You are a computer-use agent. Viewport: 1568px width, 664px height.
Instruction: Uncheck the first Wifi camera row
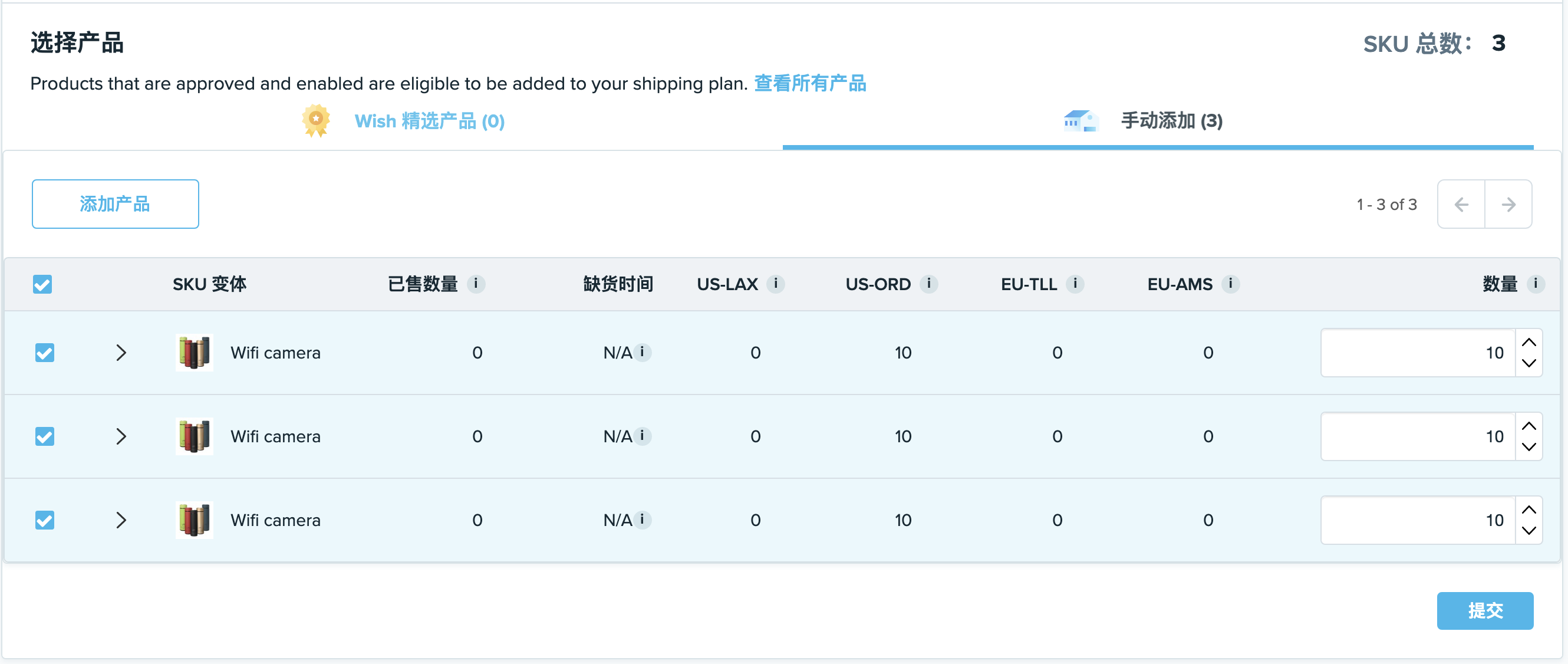point(44,352)
